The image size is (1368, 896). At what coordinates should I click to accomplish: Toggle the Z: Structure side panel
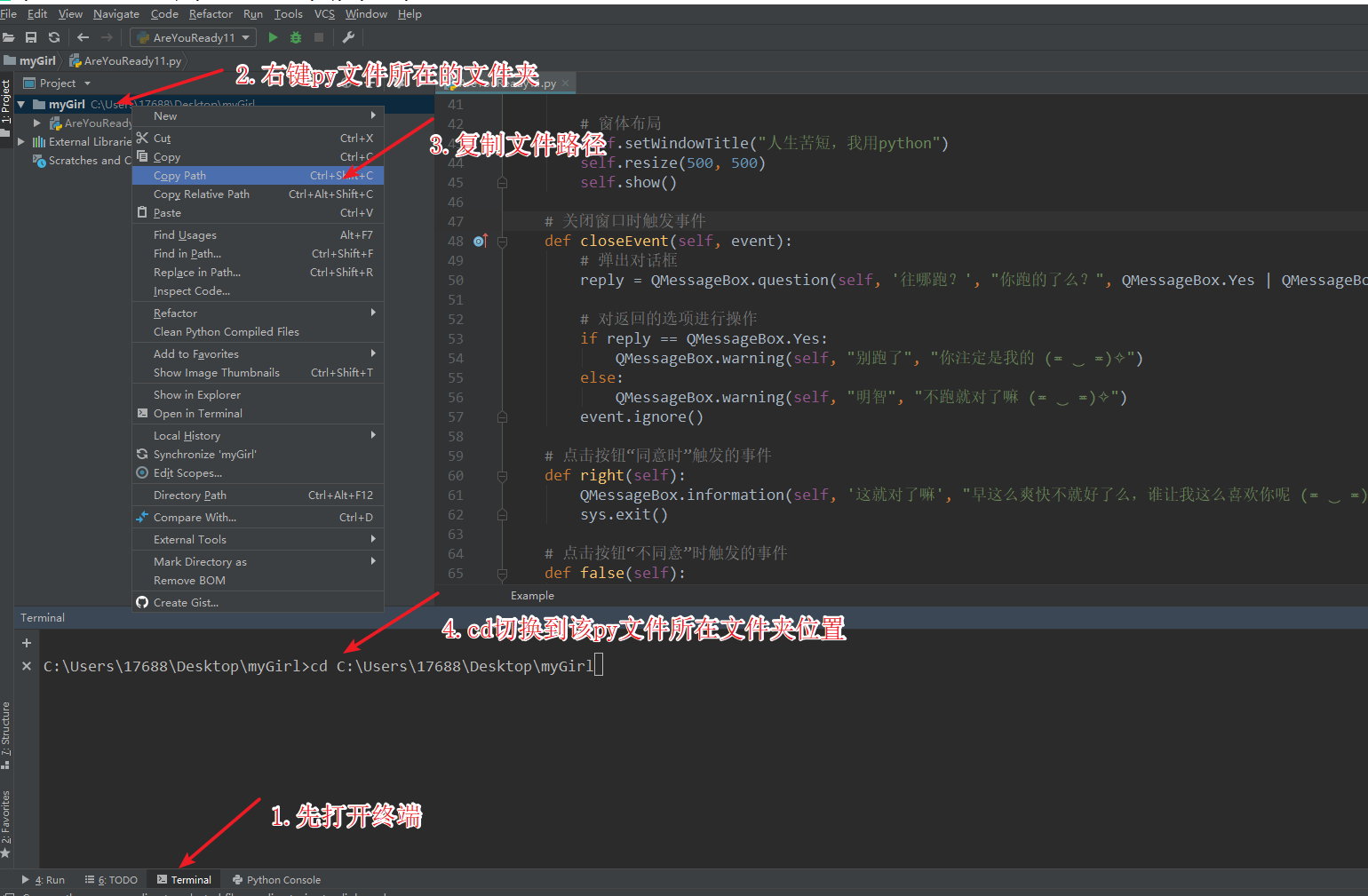[x=6, y=735]
